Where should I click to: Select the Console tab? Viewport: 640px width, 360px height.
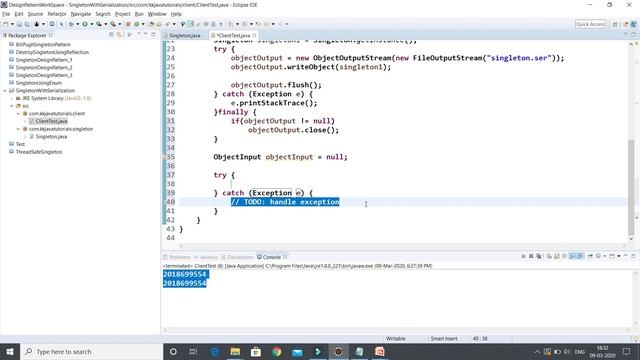coord(271,257)
